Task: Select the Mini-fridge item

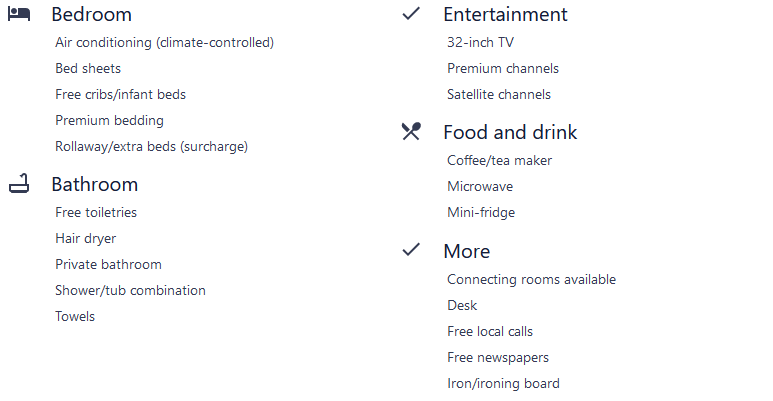Action: (481, 212)
